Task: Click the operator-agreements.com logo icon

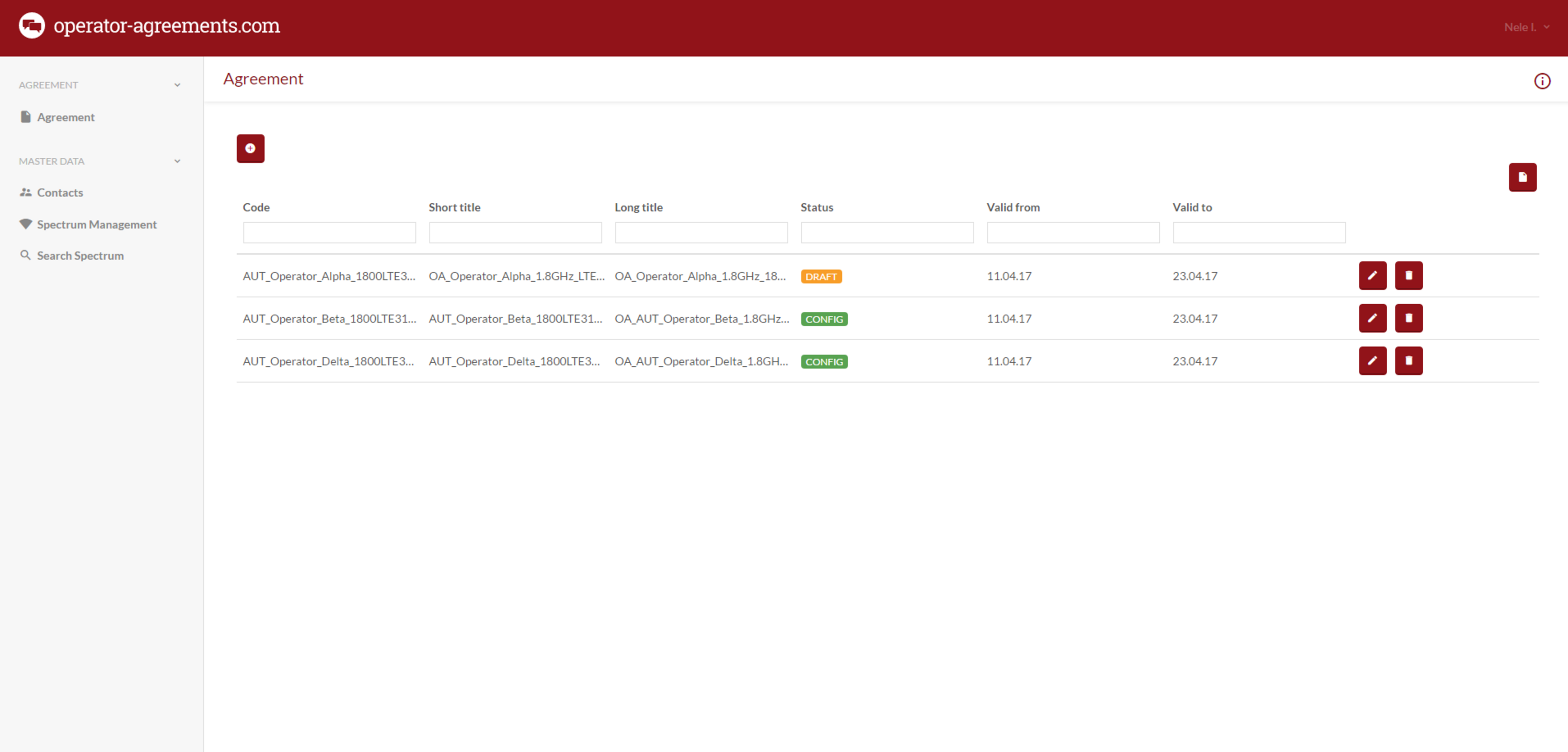Action: [32, 26]
